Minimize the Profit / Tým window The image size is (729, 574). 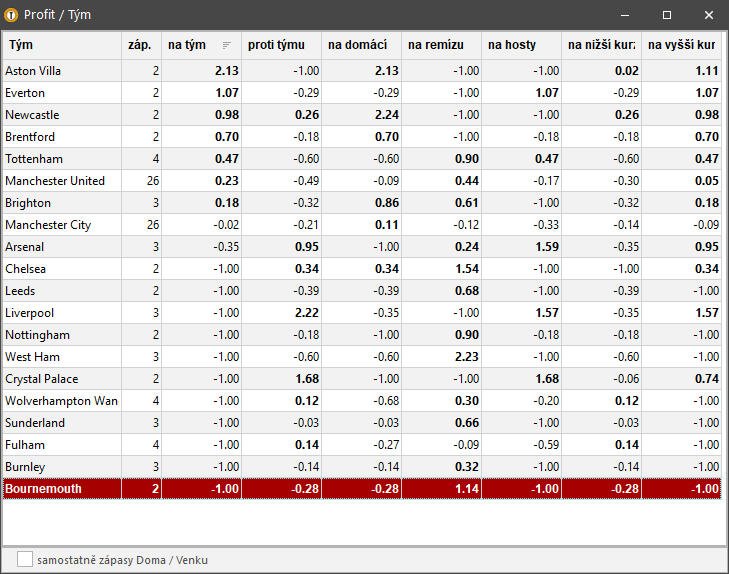625,15
